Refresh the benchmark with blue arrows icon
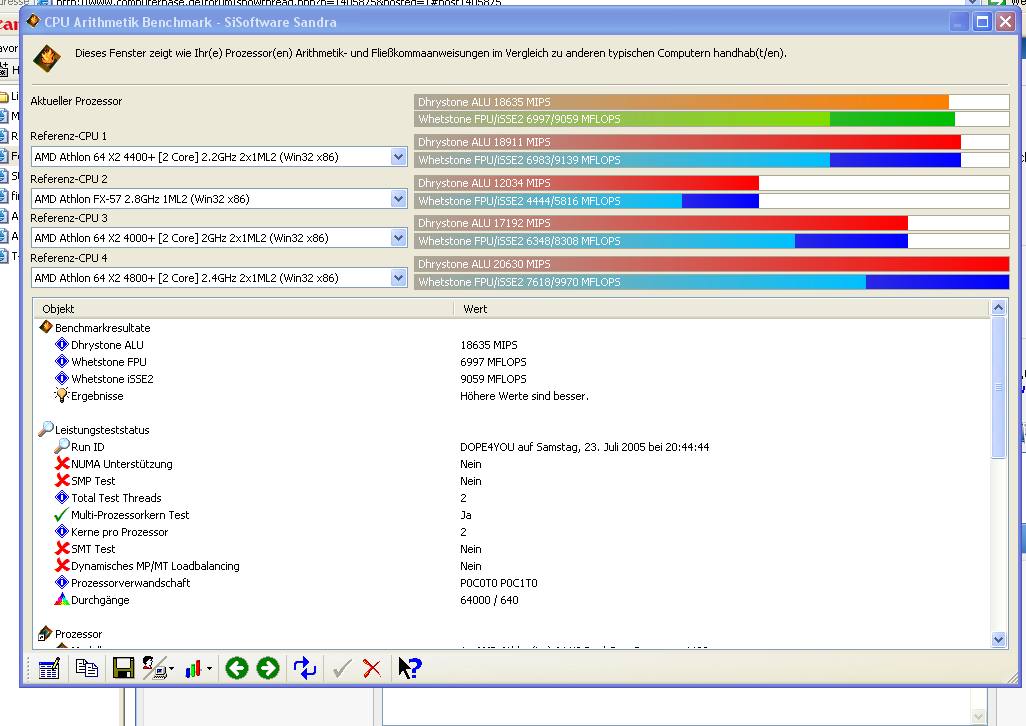This screenshot has height=726, width=1026. click(x=305, y=668)
